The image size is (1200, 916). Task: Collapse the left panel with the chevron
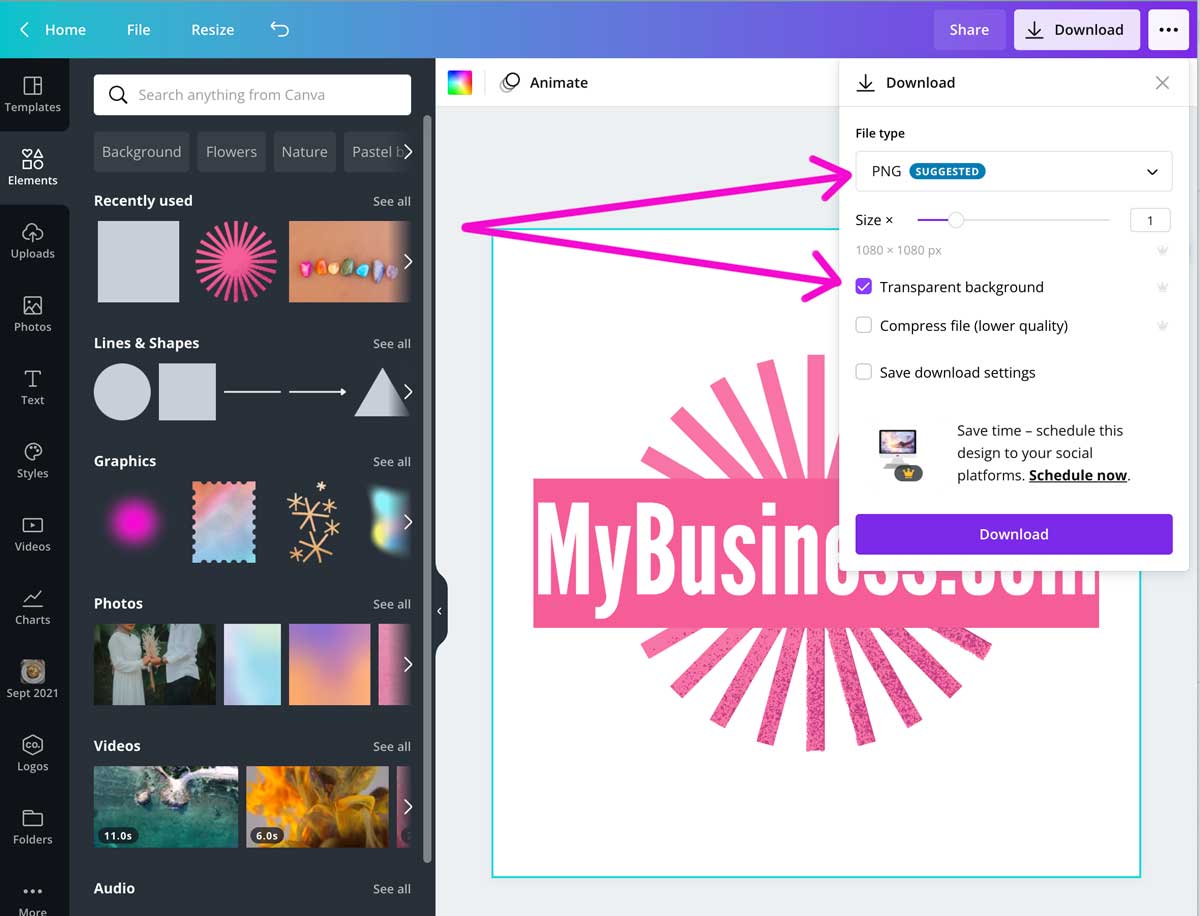439,610
